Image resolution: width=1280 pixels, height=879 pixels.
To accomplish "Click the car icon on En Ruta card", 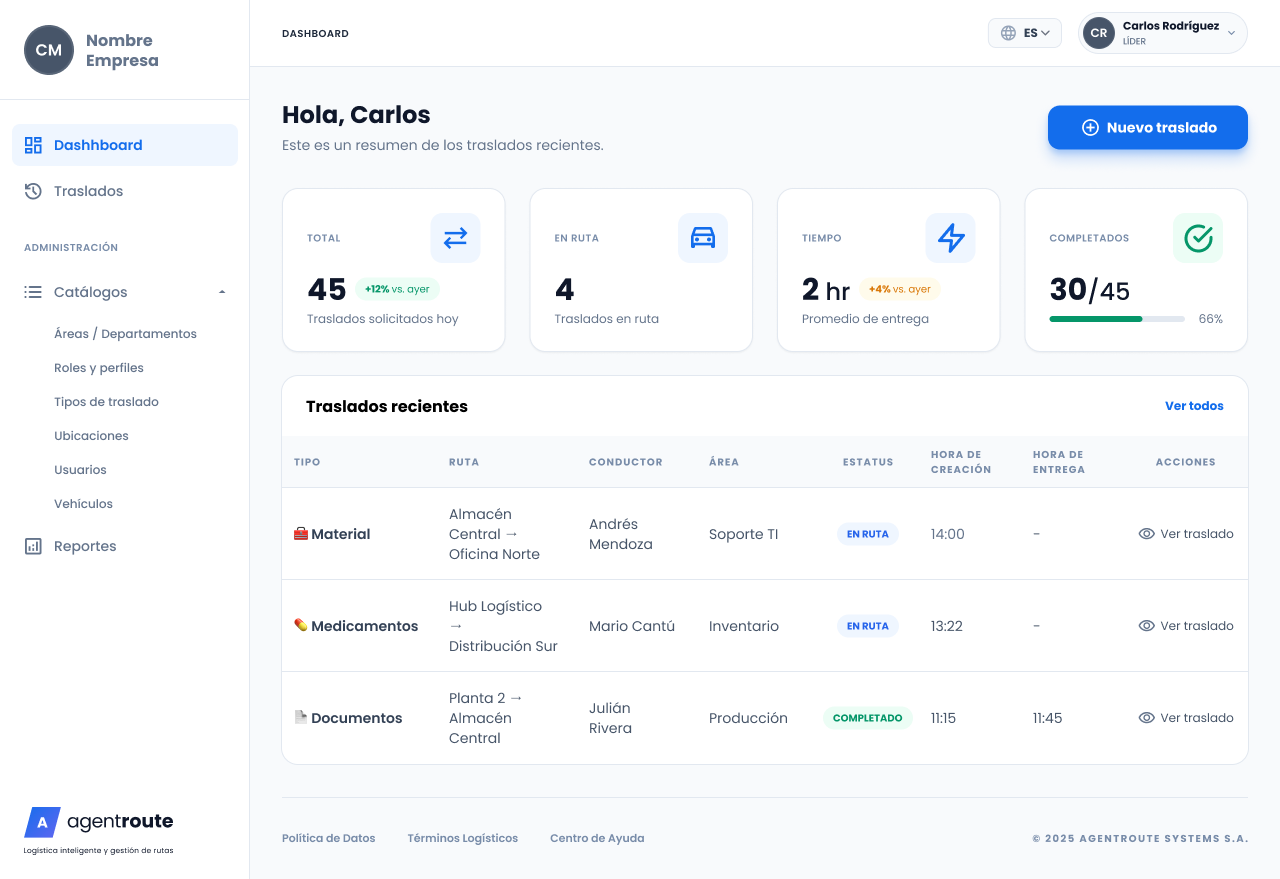I will coord(703,238).
